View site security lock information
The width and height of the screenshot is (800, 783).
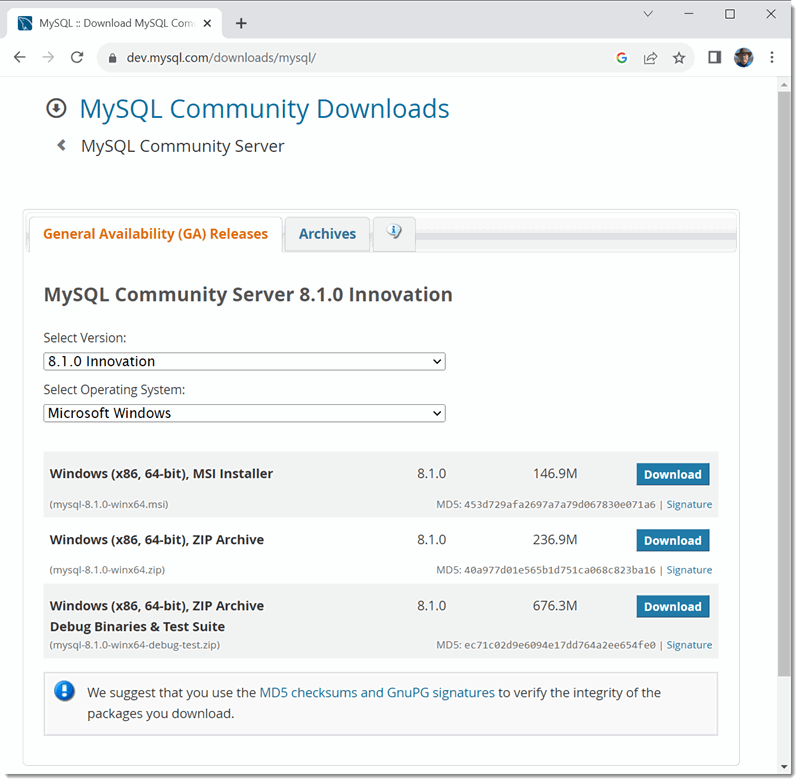pyautogui.click(x=113, y=58)
